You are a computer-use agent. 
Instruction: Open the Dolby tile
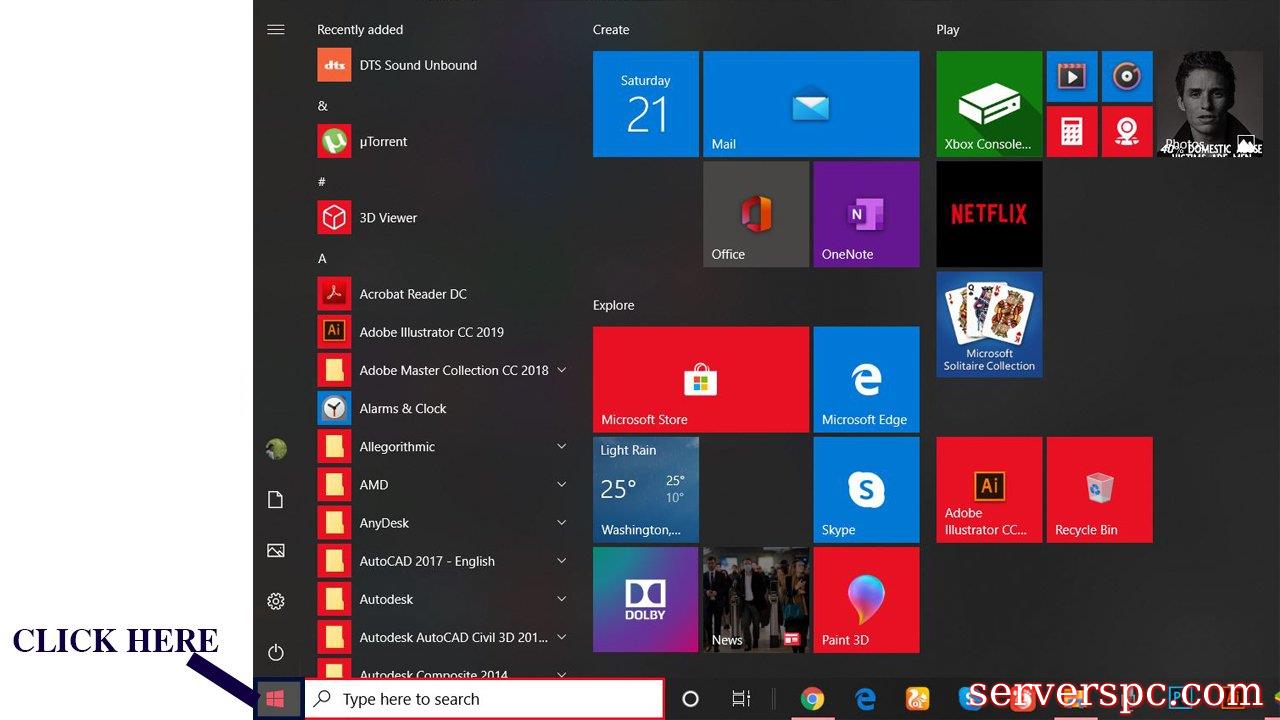645,600
